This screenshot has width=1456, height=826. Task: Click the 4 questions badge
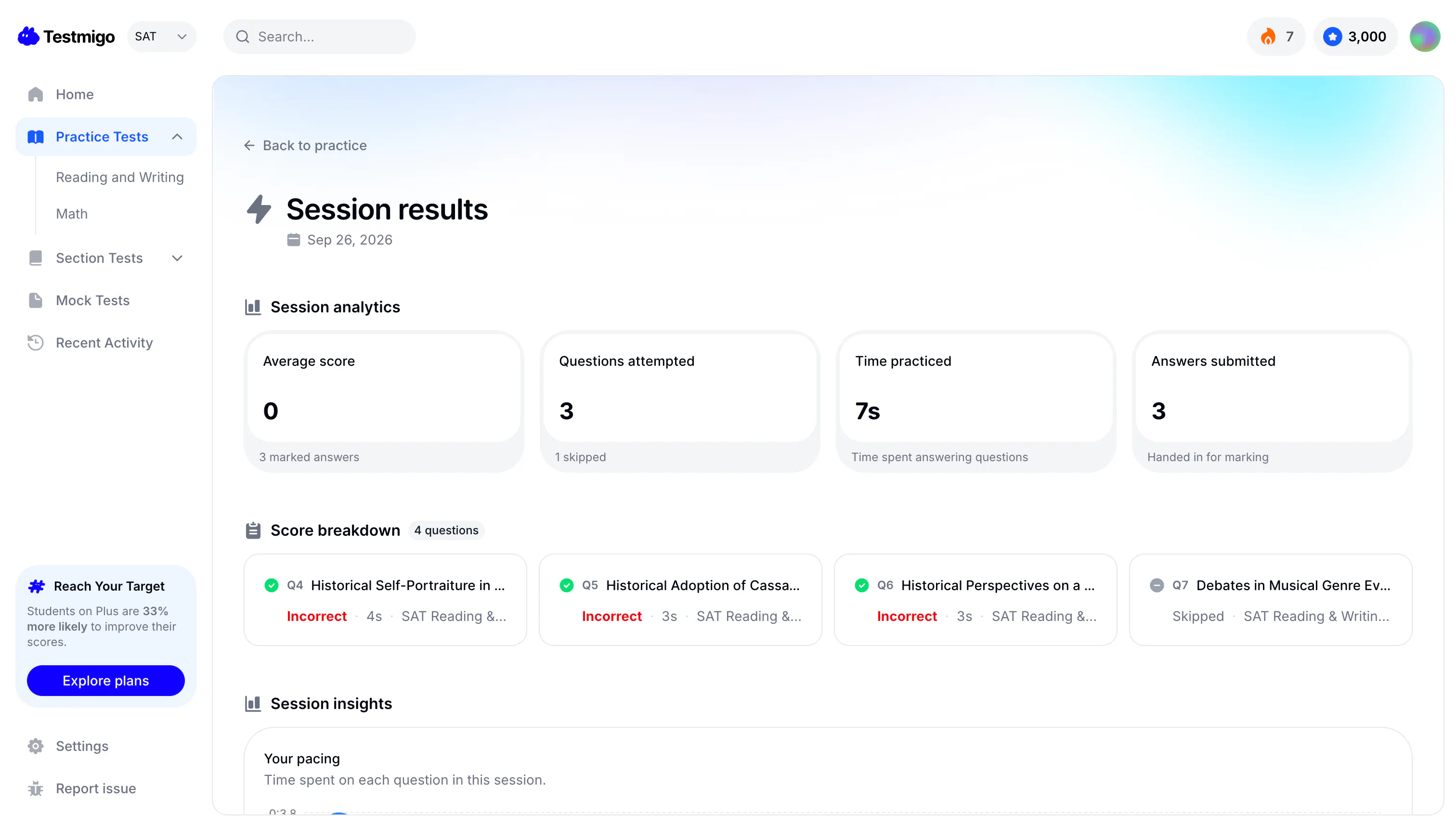tap(446, 530)
